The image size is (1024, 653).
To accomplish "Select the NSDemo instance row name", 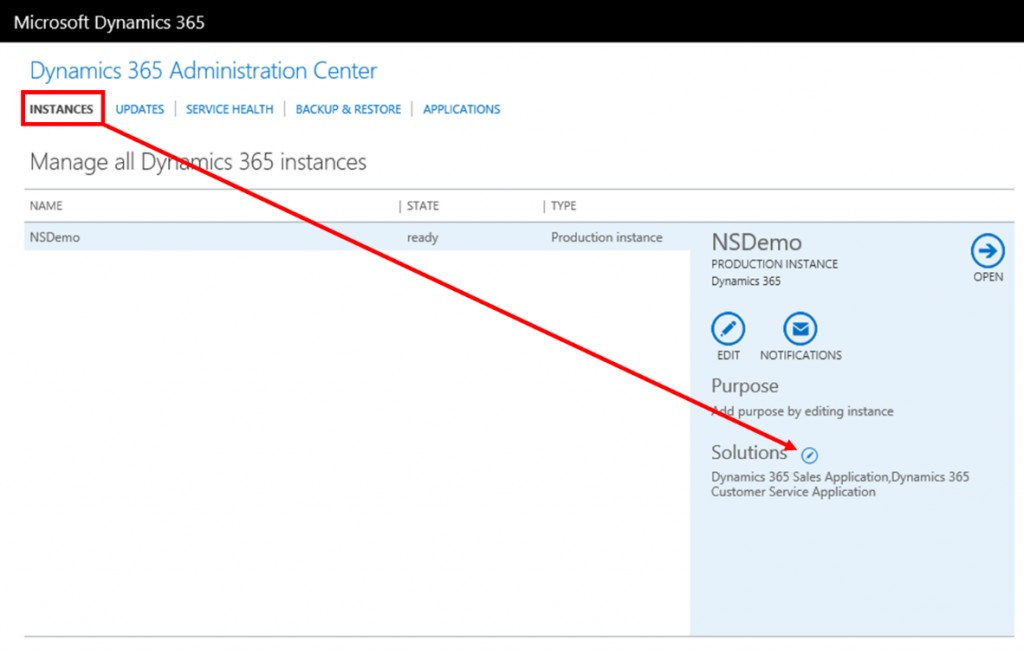I will click(x=55, y=237).
